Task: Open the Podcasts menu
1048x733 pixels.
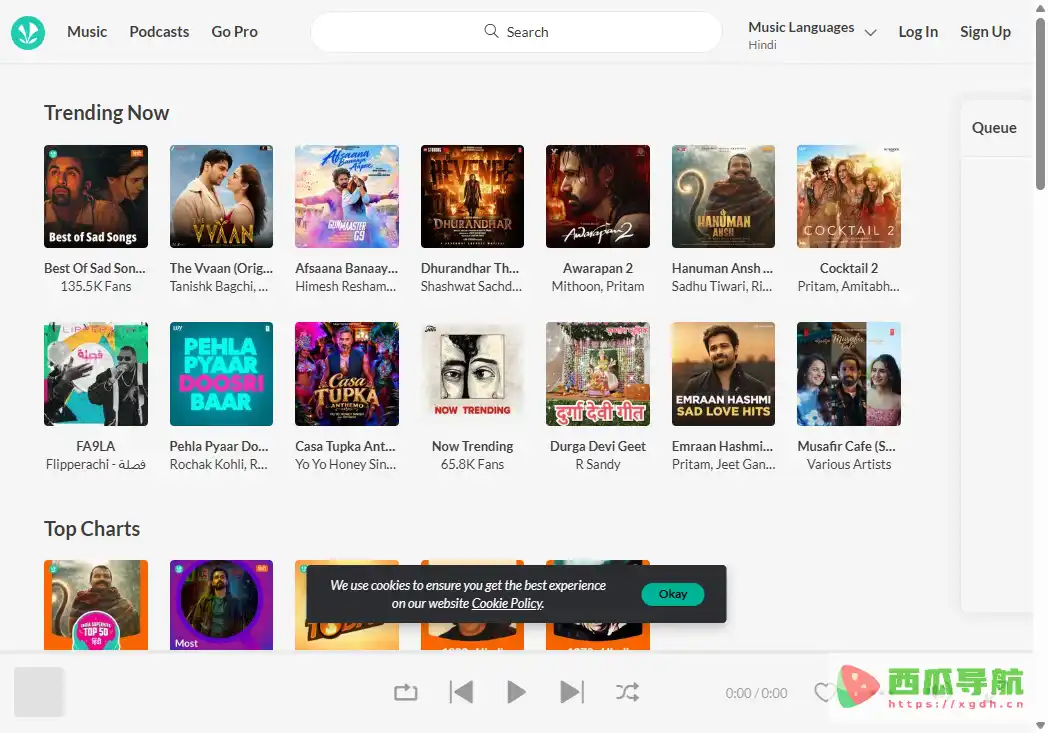Action: tap(159, 31)
